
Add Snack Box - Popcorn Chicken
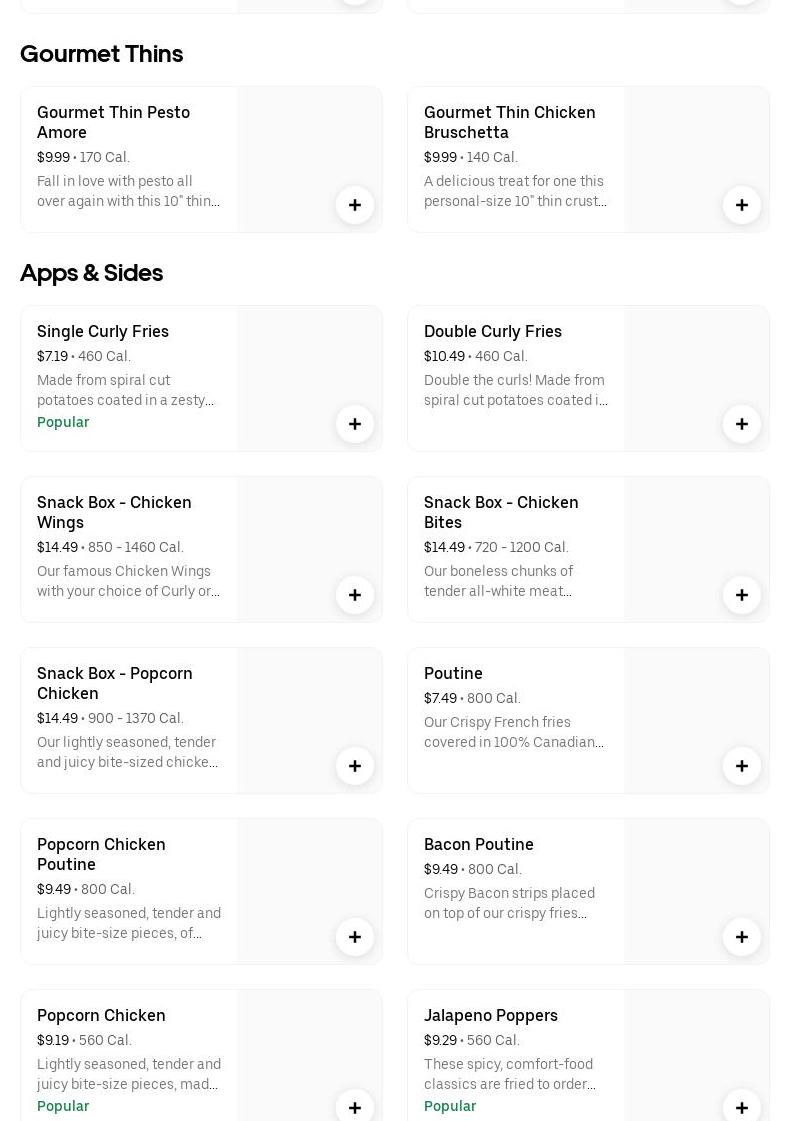pos(355,766)
